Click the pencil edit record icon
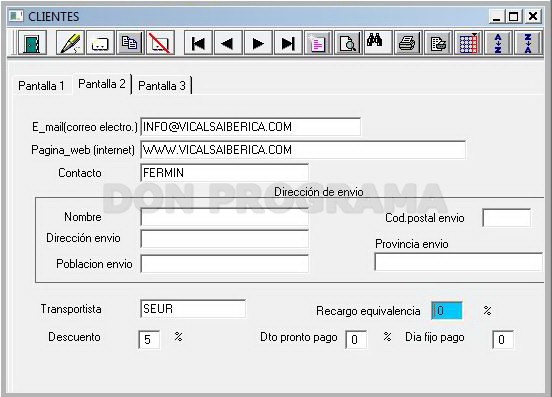Screen dimensions: 552x397 tap(70, 43)
